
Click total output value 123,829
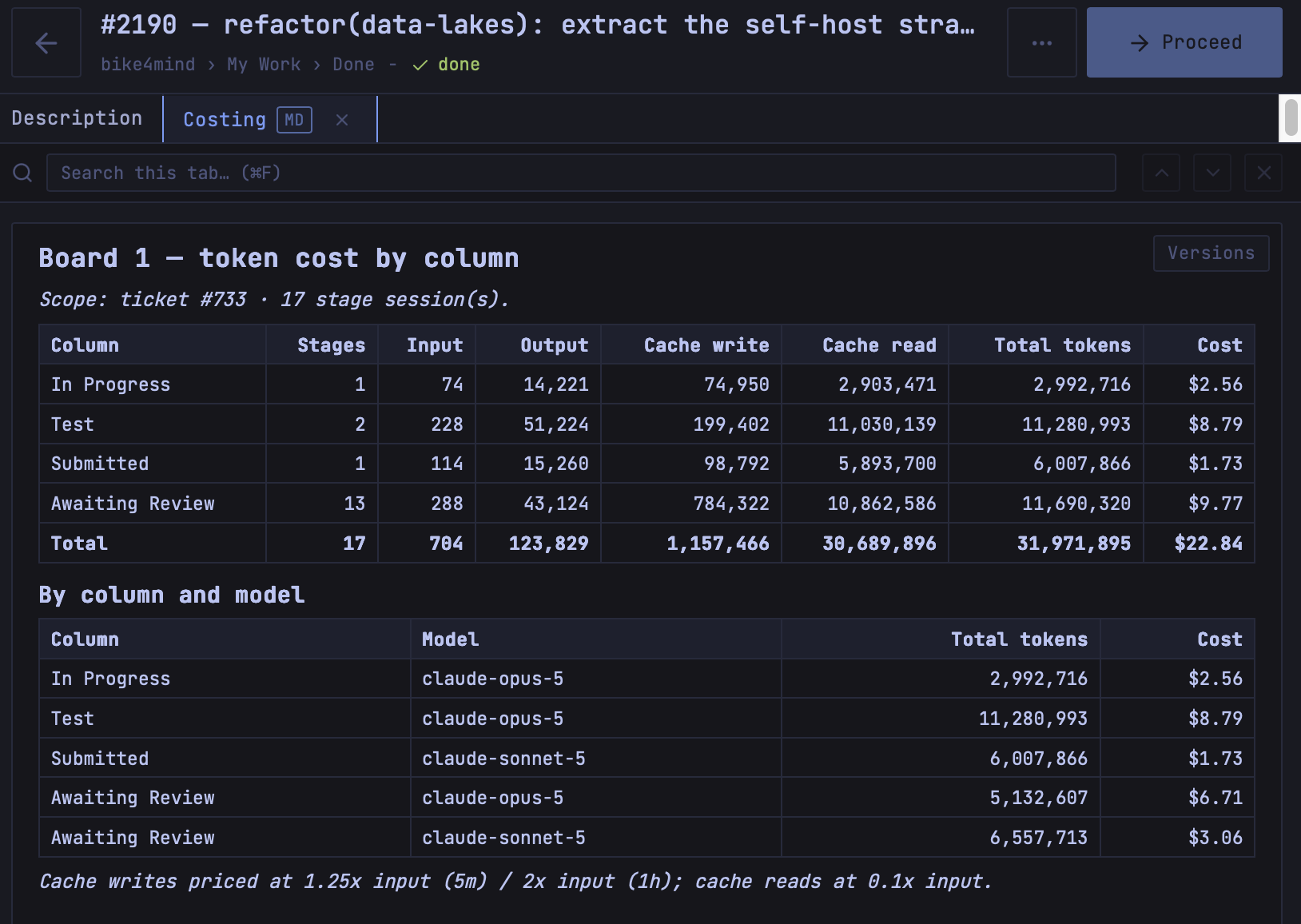click(x=548, y=544)
